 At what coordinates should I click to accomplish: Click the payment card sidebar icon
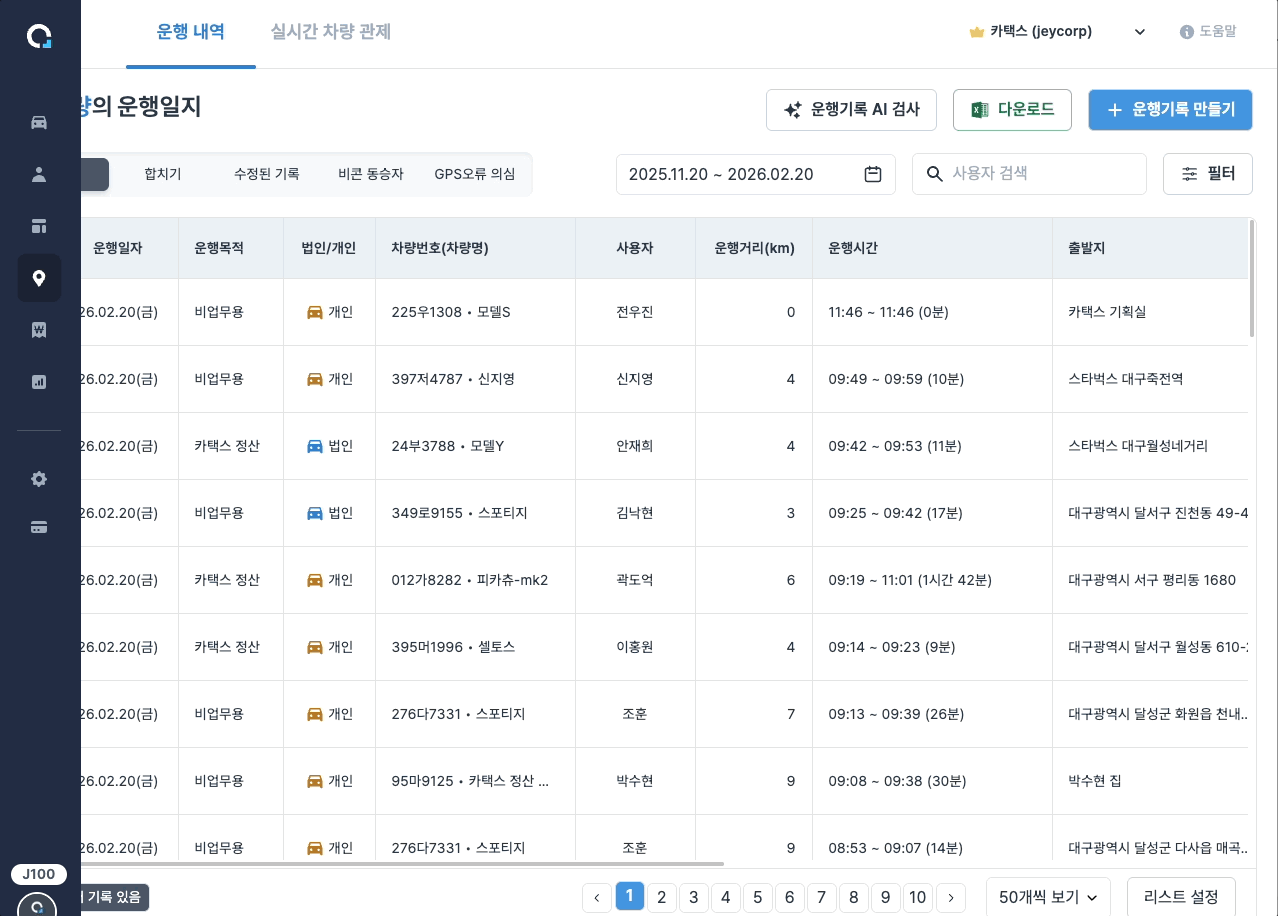point(38,527)
